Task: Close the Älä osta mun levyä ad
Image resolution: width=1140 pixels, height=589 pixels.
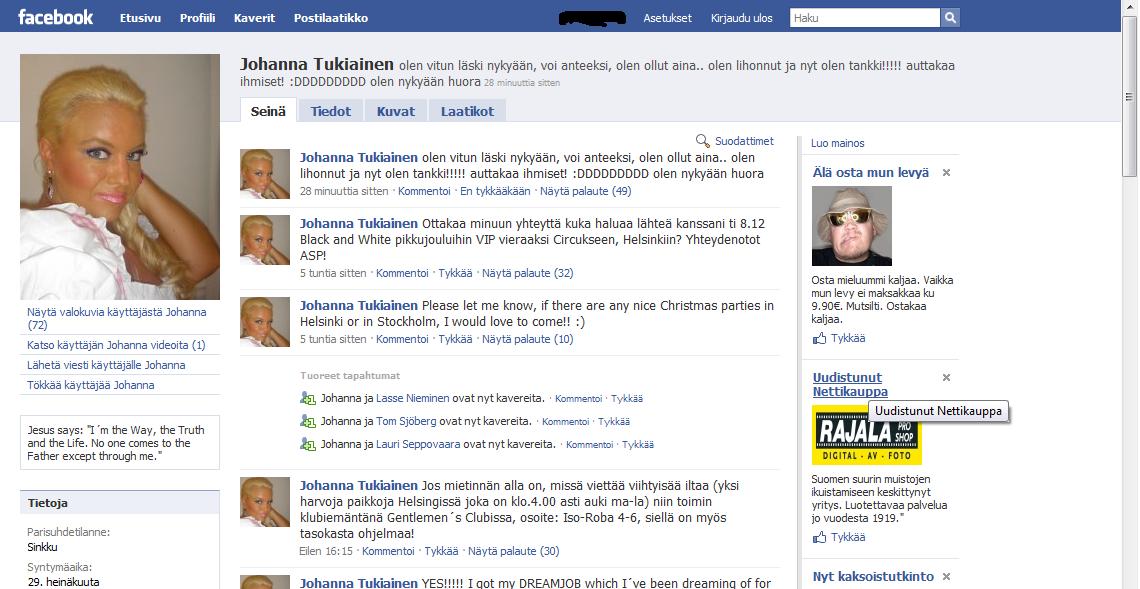Action: pyautogui.click(x=946, y=173)
